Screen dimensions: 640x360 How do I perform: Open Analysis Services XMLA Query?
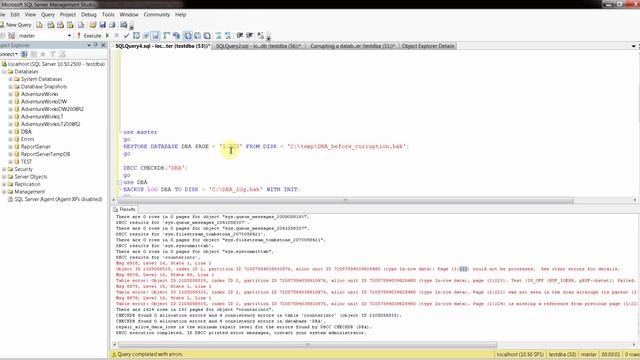click(70, 25)
